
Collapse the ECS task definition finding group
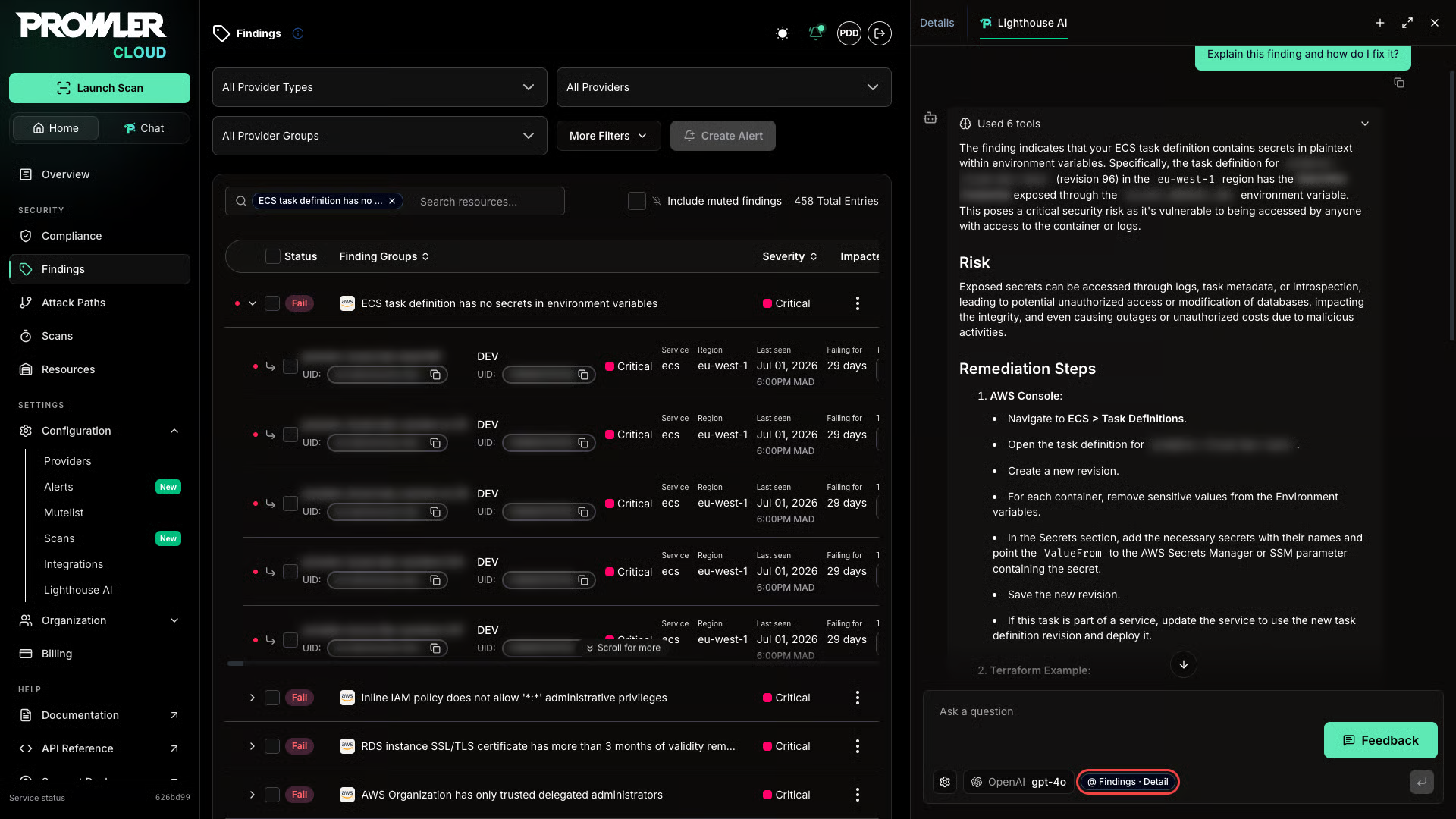pyautogui.click(x=253, y=303)
